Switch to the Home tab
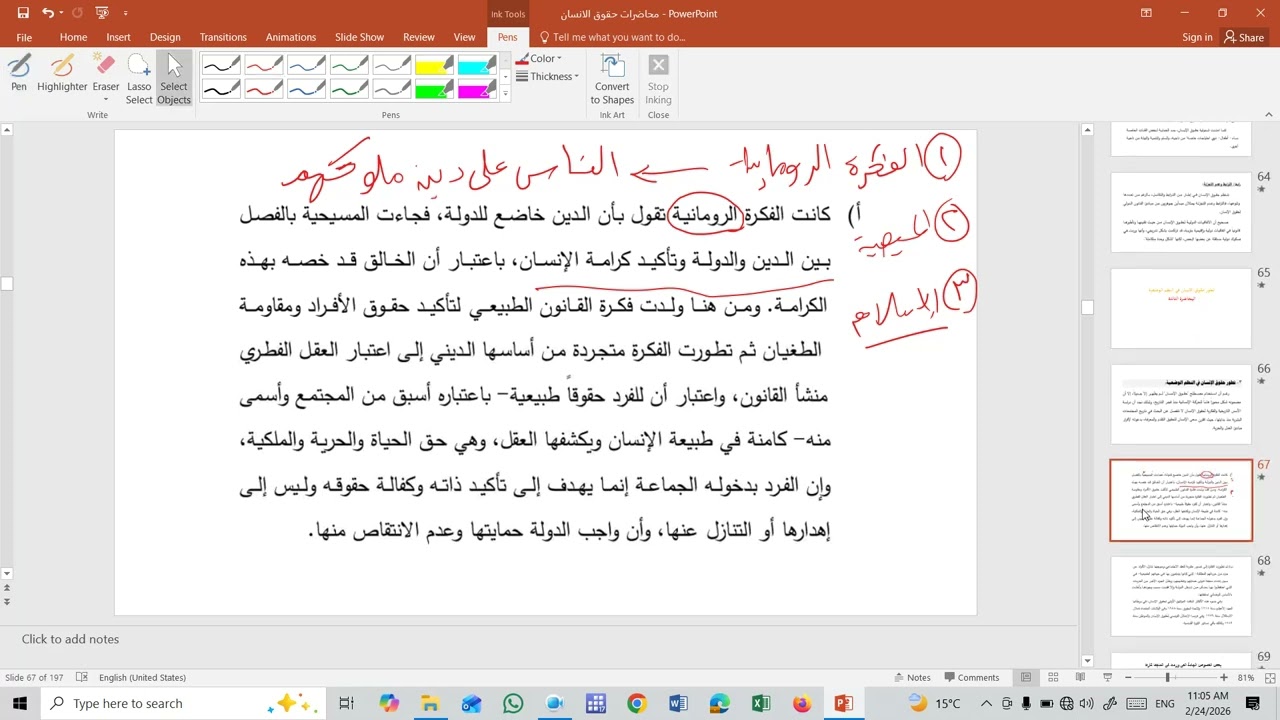Image resolution: width=1280 pixels, height=720 pixels. (73, 37)
